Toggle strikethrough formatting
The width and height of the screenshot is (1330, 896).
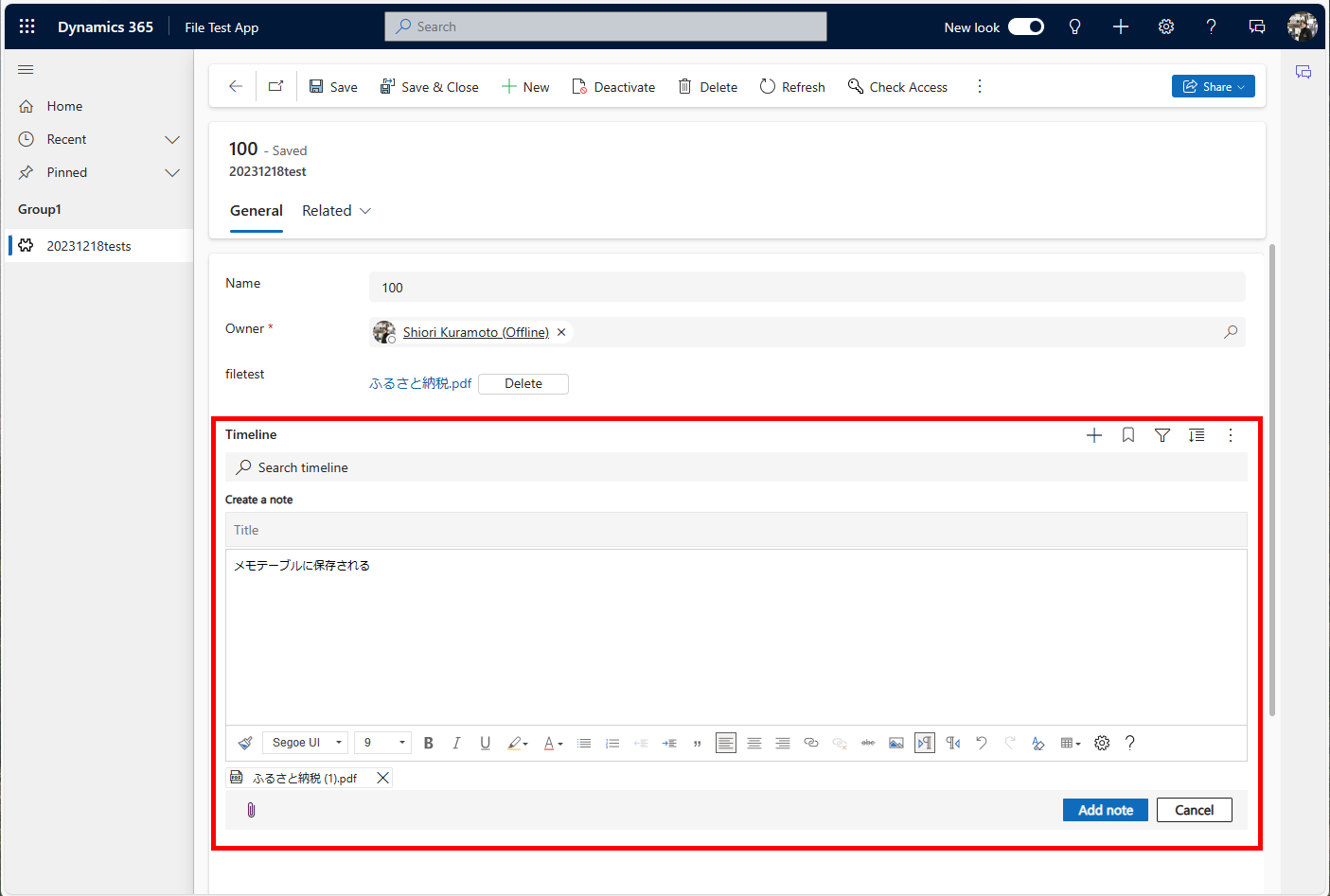pyautogui.click(x=868, y=743)
